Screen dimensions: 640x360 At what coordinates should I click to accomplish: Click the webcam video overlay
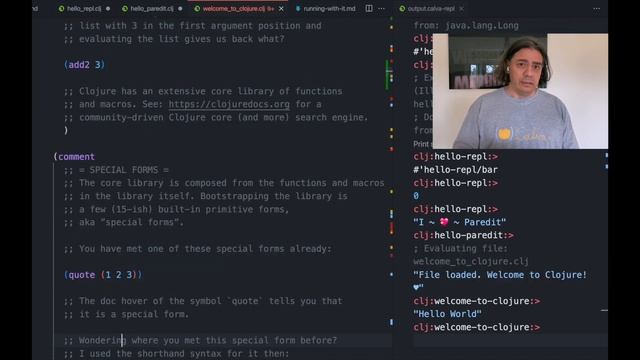pos(520,91)
